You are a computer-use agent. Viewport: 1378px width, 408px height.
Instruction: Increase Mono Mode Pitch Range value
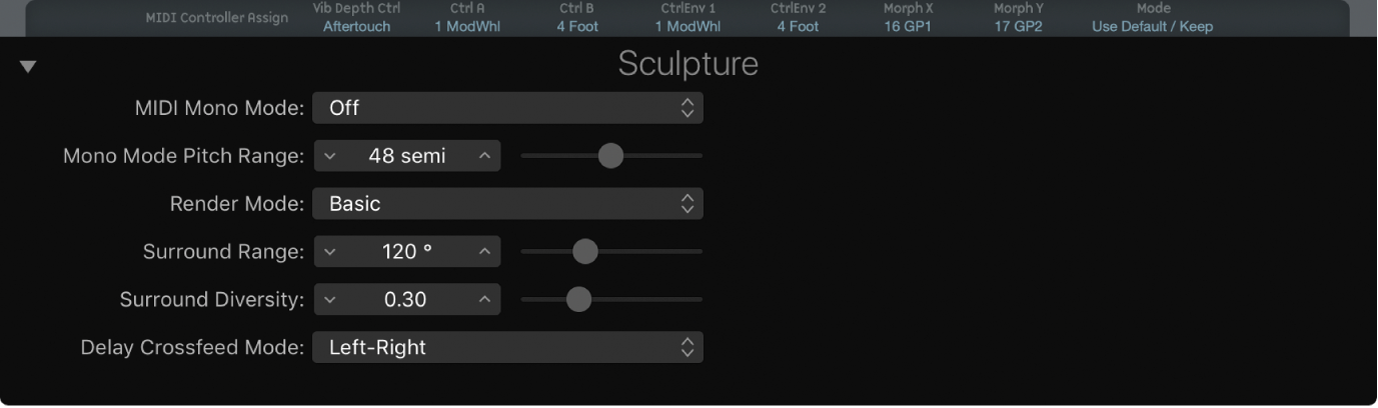[484, 156]
